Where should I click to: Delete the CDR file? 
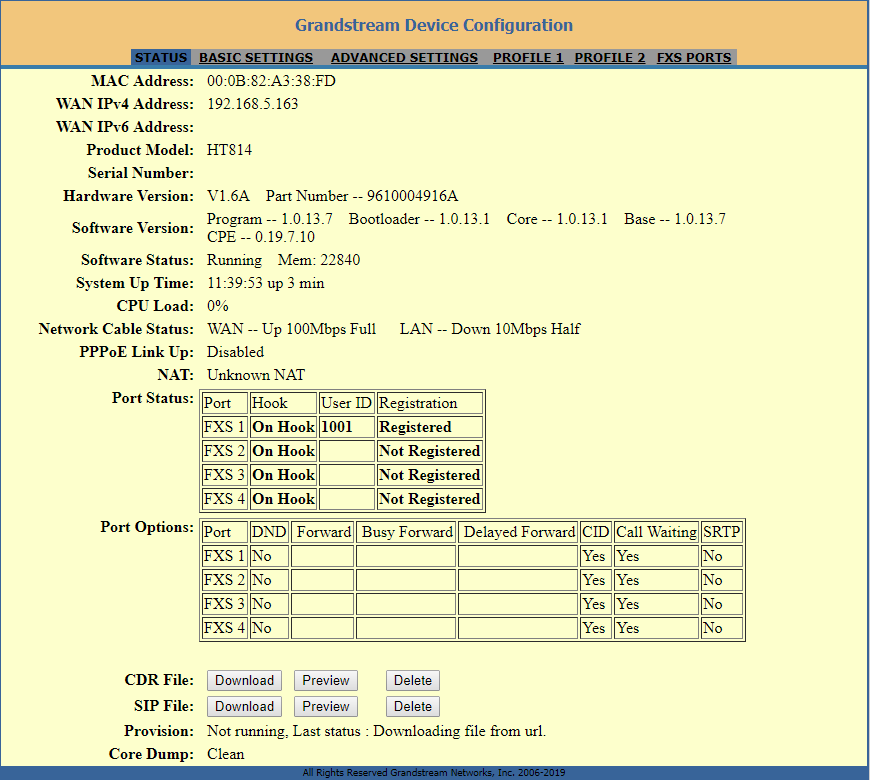(413, 681)
